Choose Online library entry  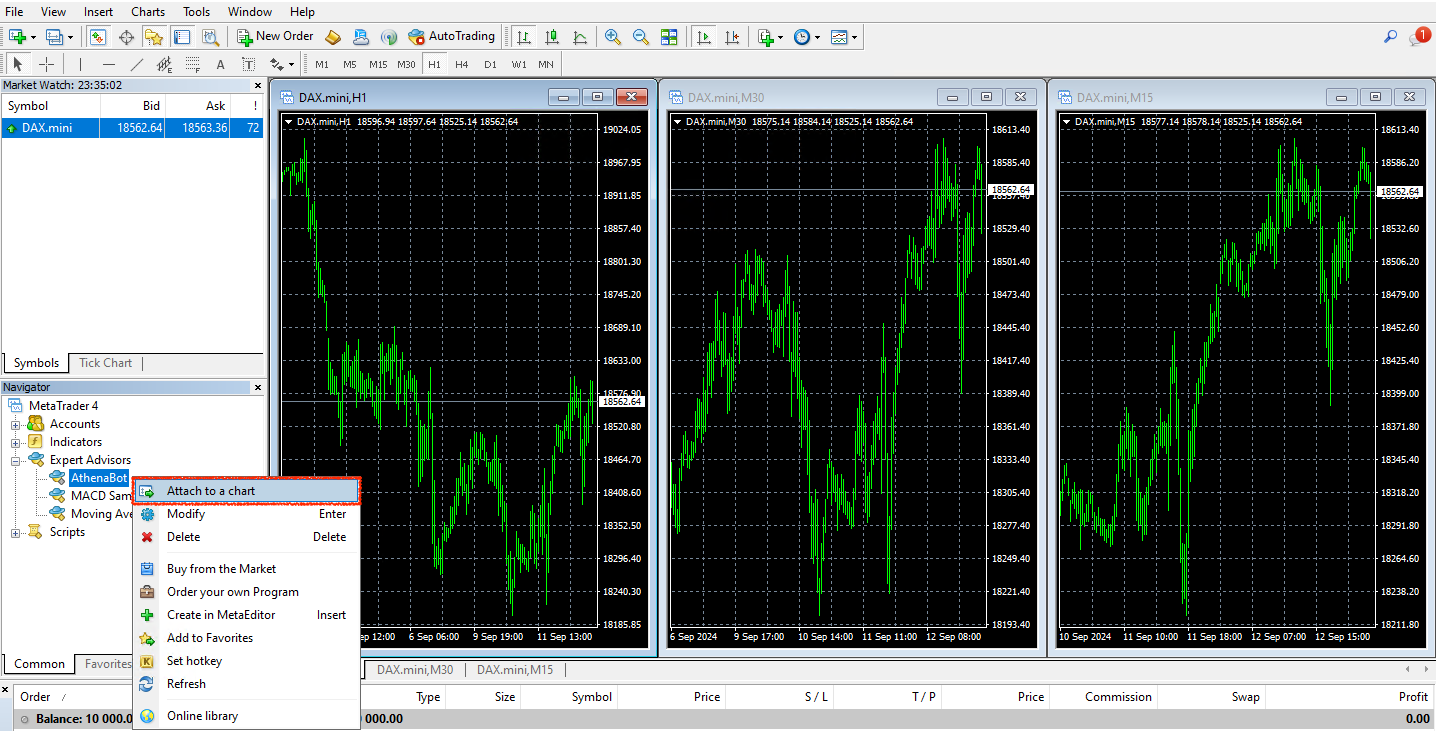(246, 716)
